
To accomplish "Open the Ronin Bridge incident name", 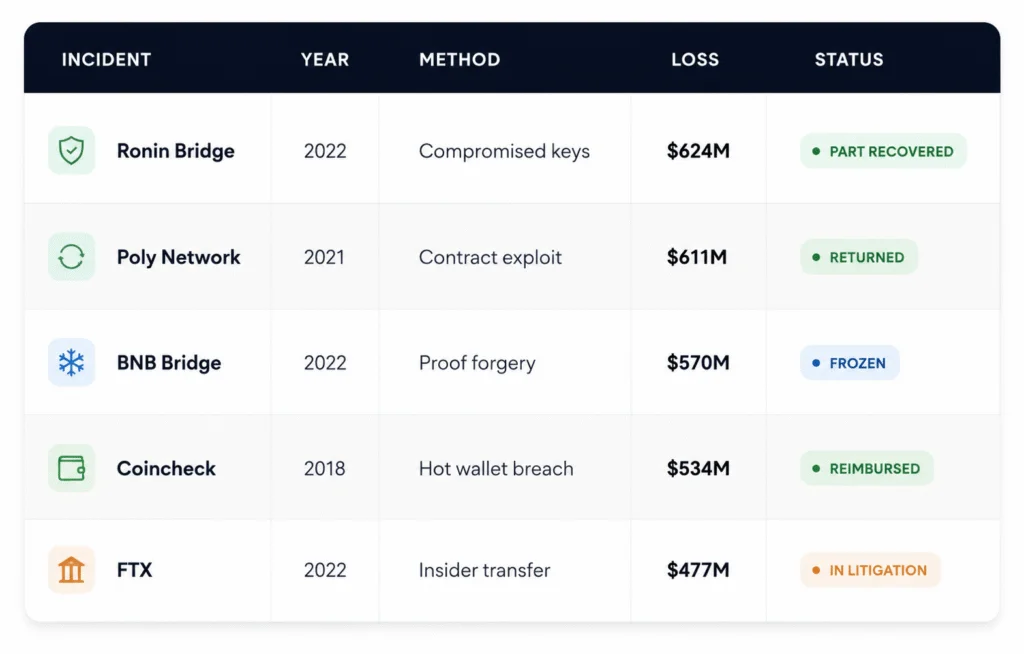I will click(176, 151).
